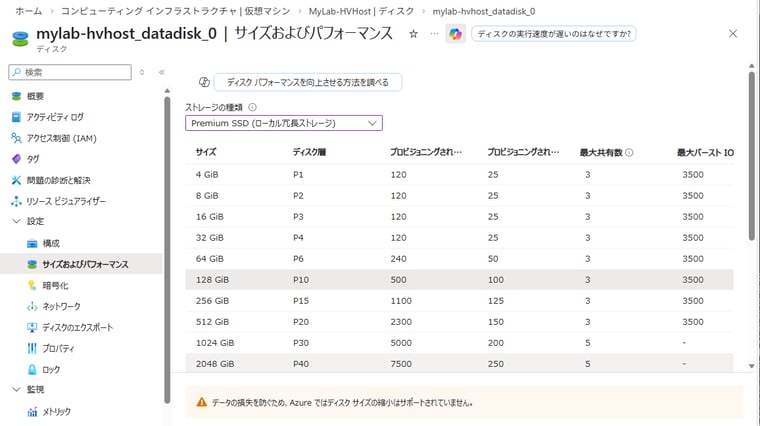This screenshot has width=760, height=426.
Task: Click info icon next to ストレージの種類
Action: click(x=253, y=107)
